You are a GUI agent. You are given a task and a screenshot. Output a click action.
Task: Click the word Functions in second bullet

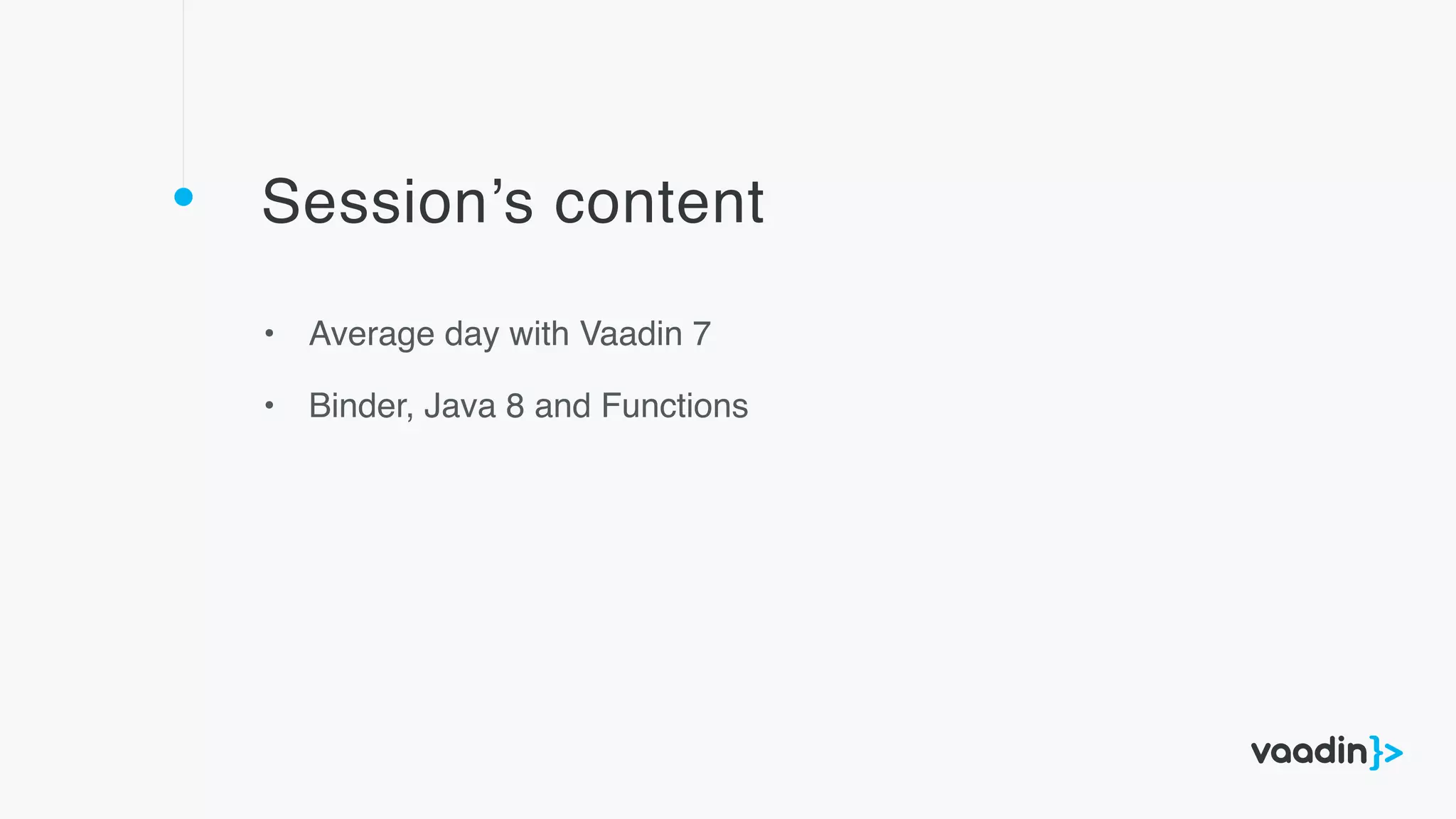click(x=674, y=406)
